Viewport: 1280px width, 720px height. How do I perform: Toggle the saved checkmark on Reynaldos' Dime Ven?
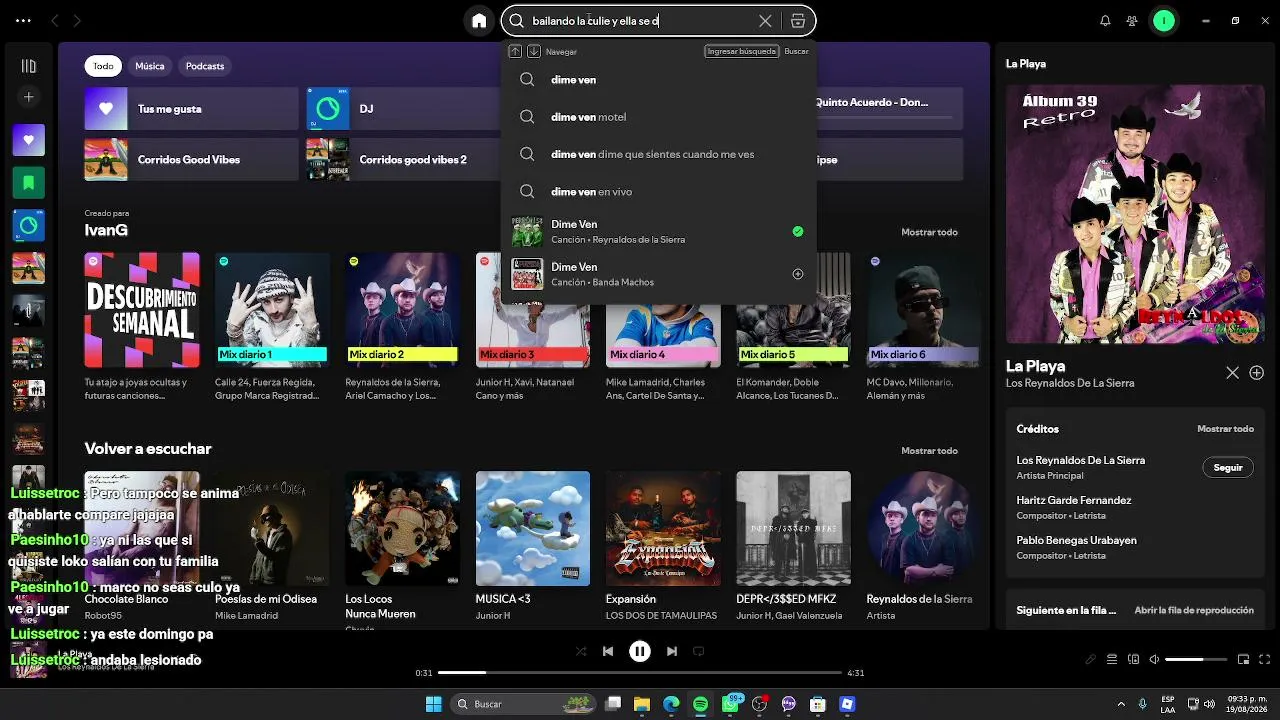click(x=798, y=231)
